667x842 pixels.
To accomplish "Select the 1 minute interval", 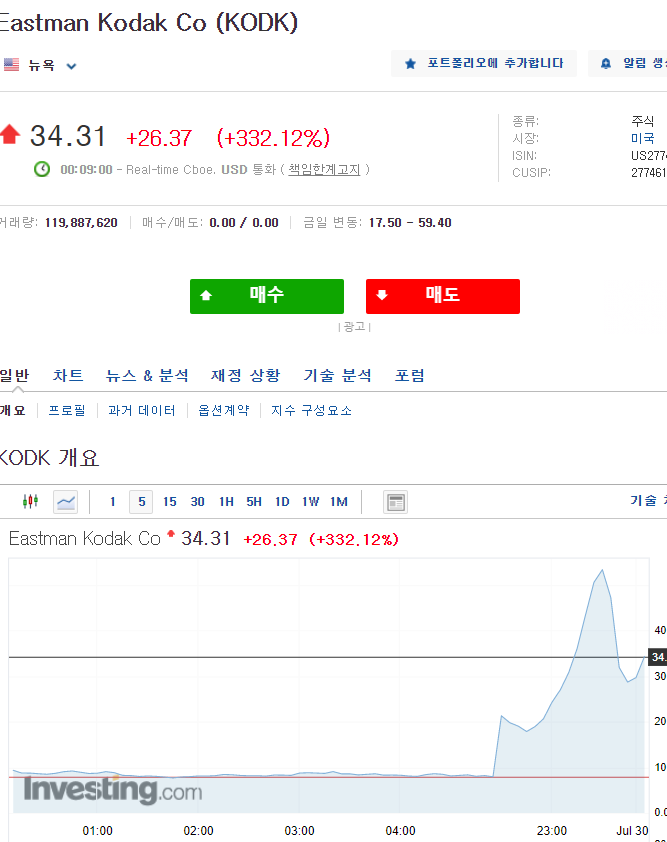I will 113,502.
